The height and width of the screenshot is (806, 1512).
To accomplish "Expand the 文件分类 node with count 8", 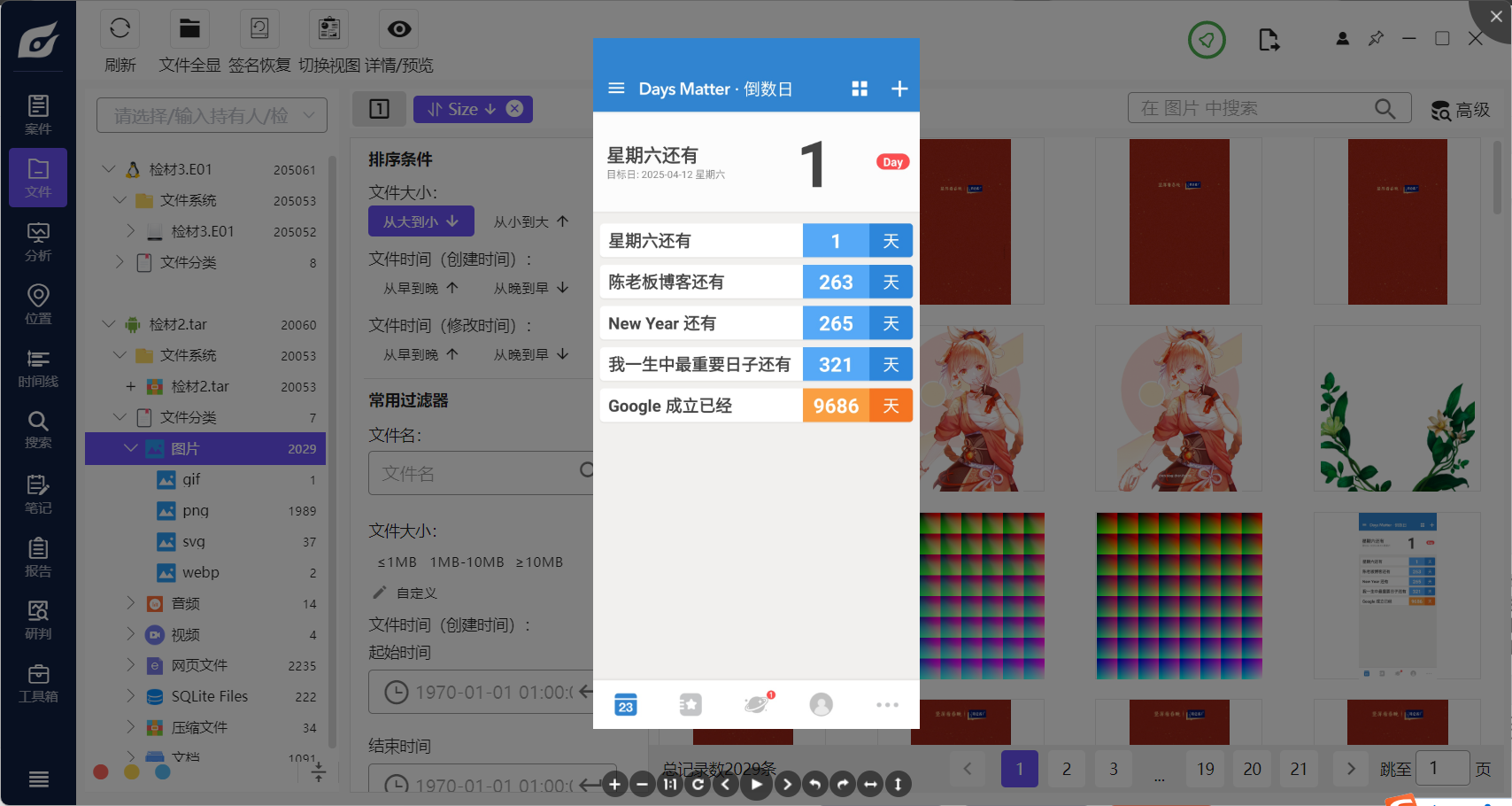I will tap(120, 262).
